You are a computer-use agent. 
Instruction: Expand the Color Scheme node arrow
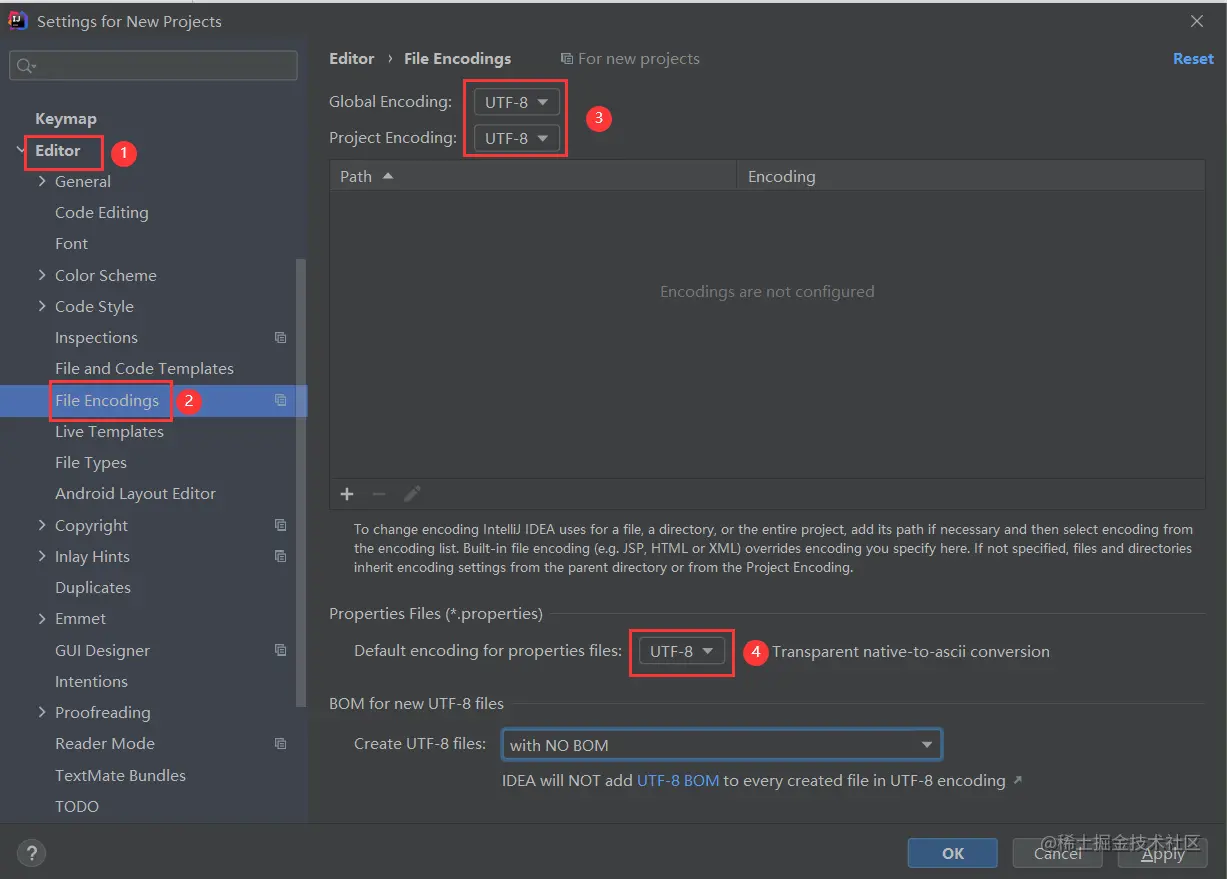tap(42, 275)
